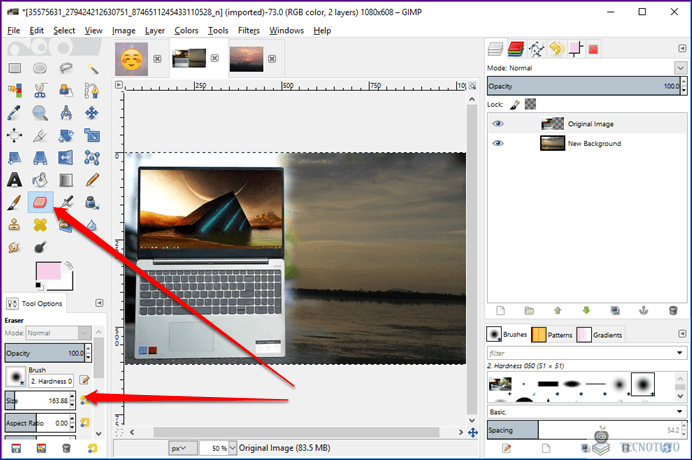Select the Fuzzy Select wand tool
692x460 pixels.
(x=92, y=68)
